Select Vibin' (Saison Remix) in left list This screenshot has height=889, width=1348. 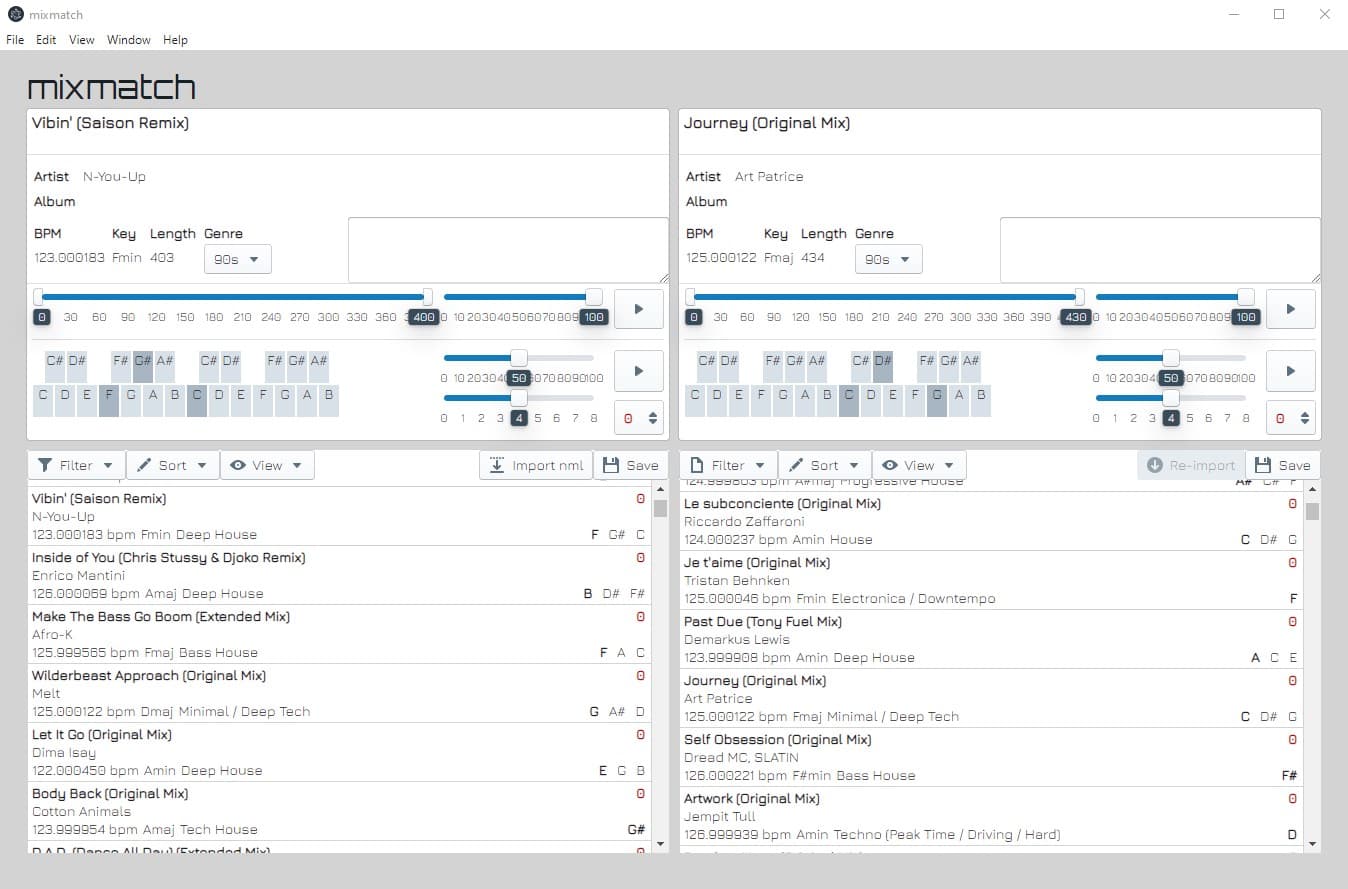(x=339, y=516)
